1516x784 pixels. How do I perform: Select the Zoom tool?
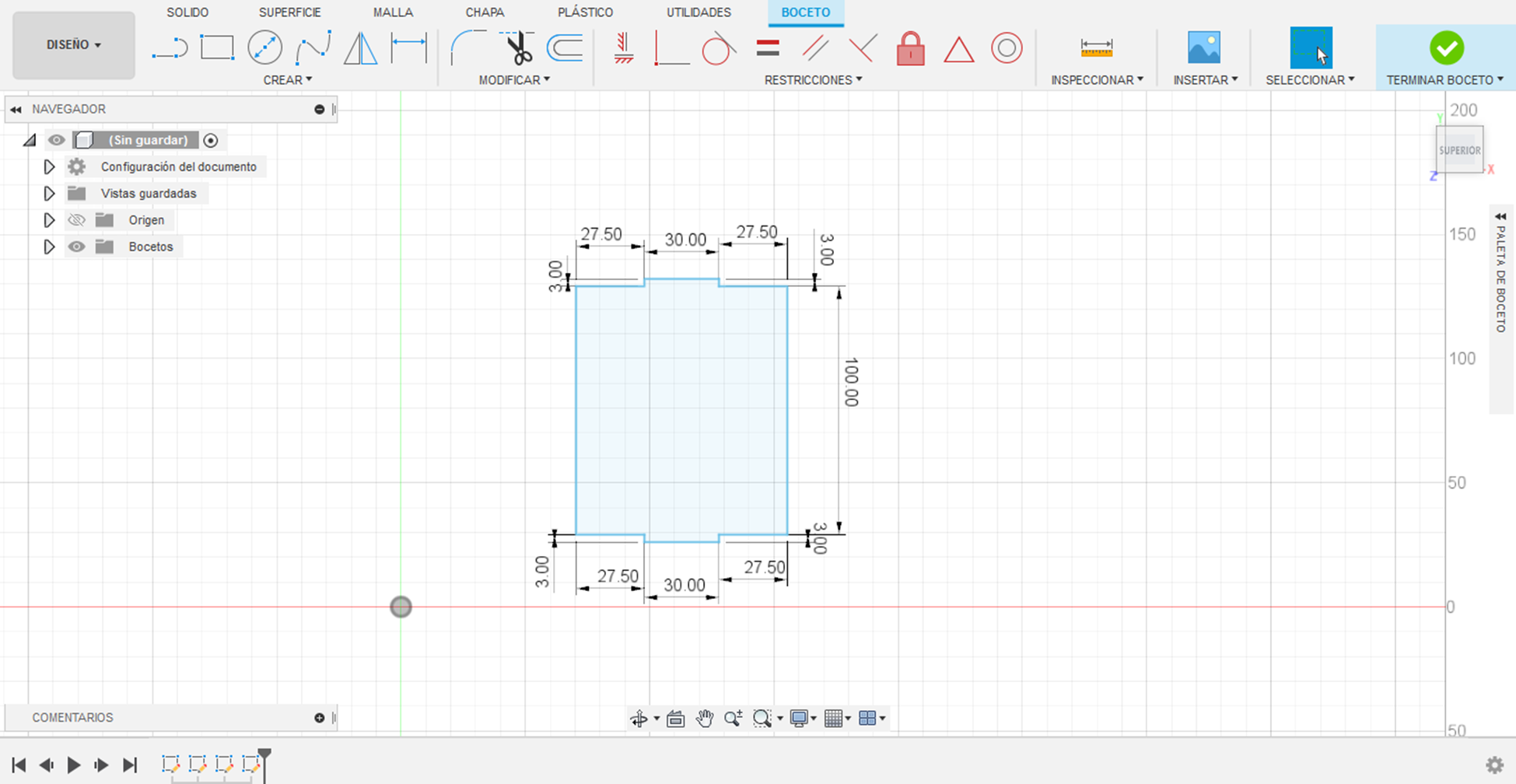point(733,719)
